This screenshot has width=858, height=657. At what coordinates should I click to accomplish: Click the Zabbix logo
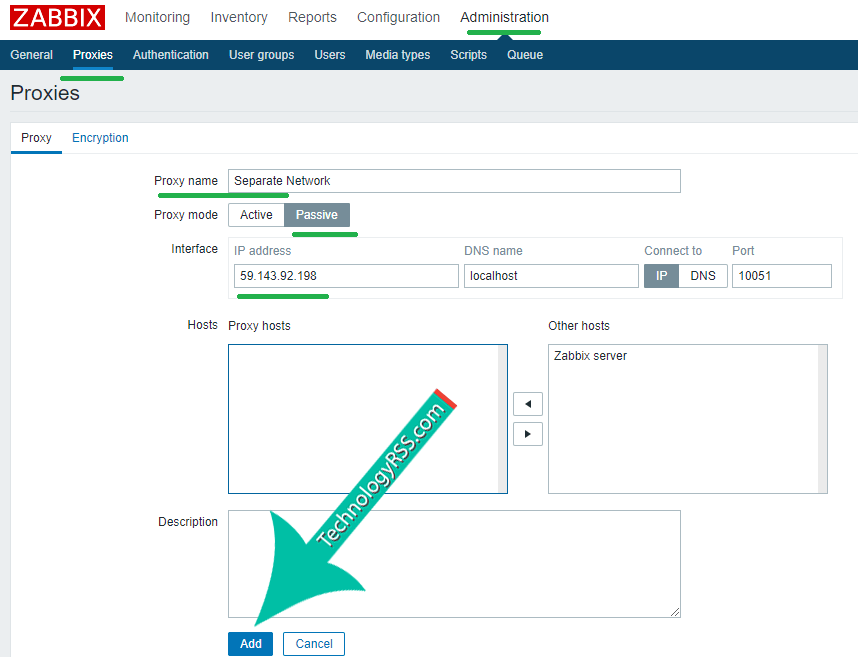(x=57, y=18)
